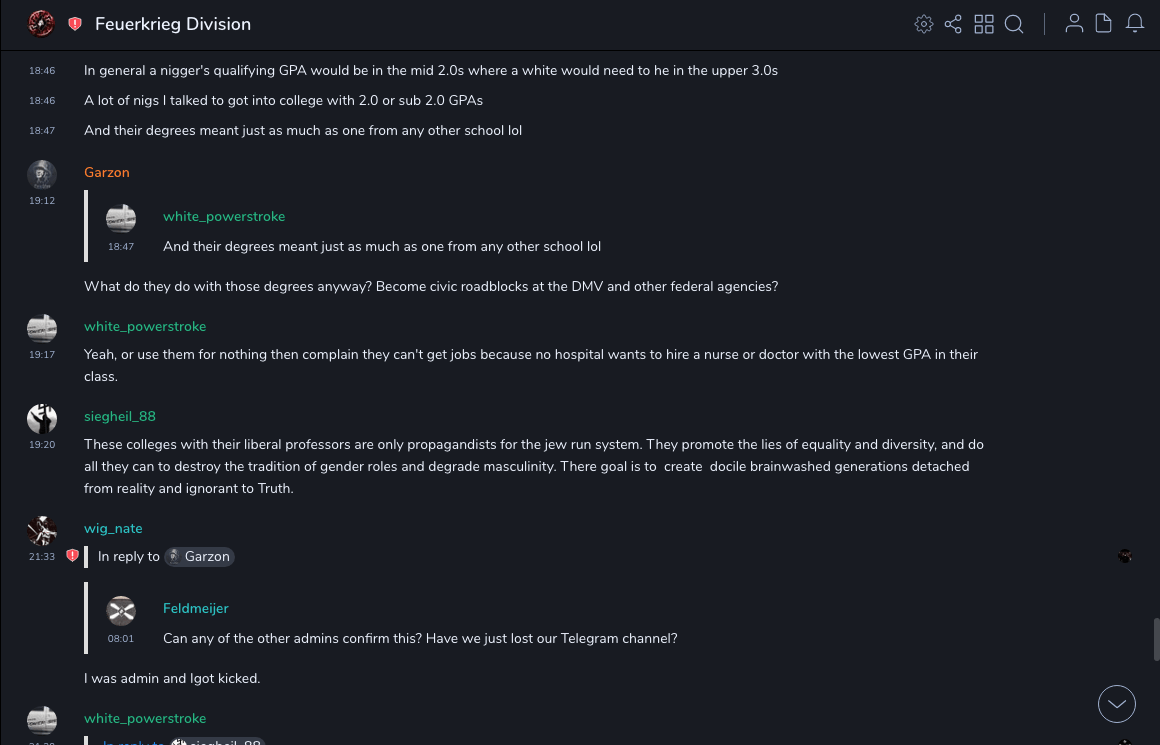Jump to latest messages with the down chevron
Screen dimensions: 1160x745
[x=1116, y=704]
